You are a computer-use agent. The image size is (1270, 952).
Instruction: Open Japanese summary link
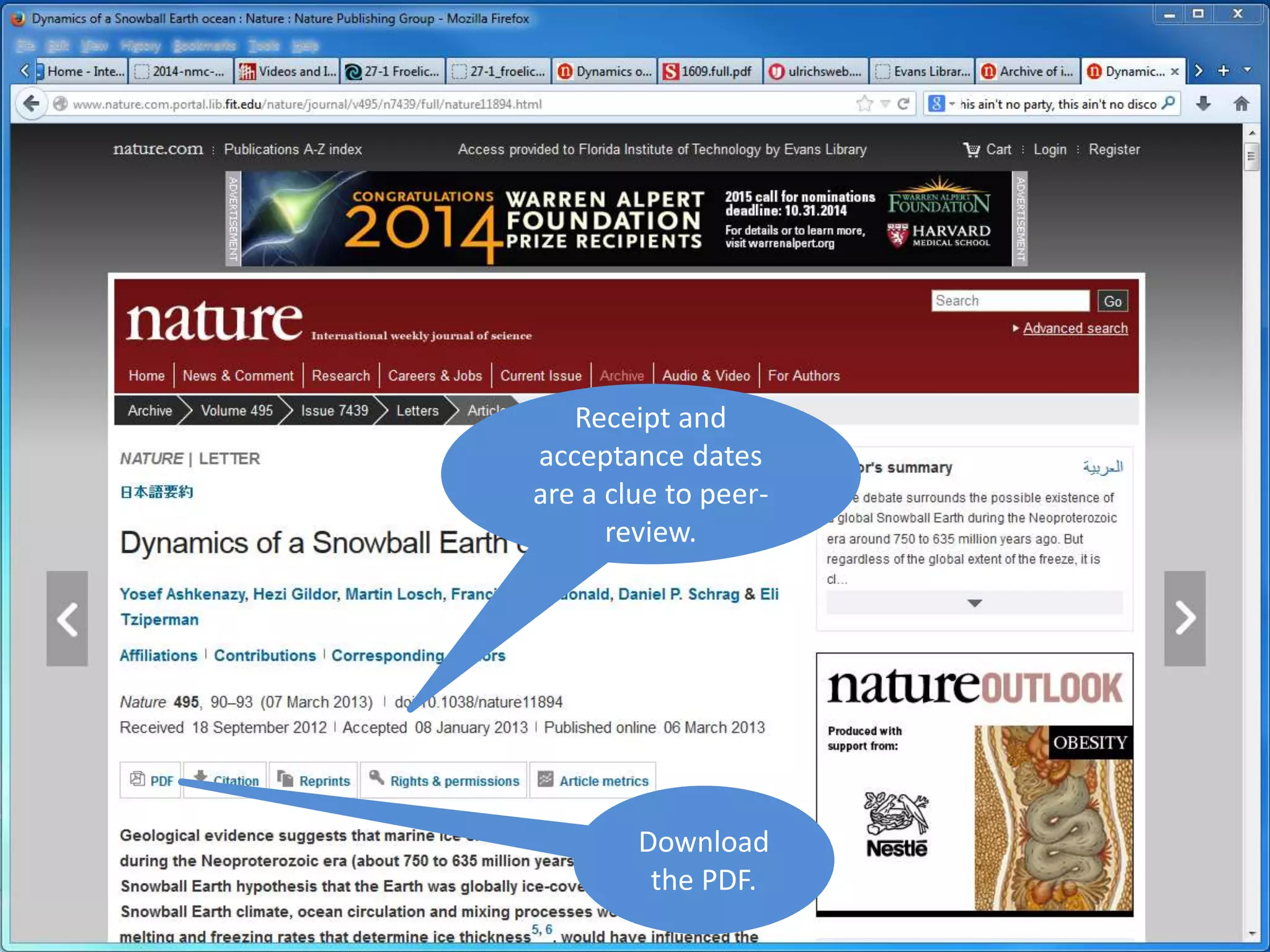point(156,492)
